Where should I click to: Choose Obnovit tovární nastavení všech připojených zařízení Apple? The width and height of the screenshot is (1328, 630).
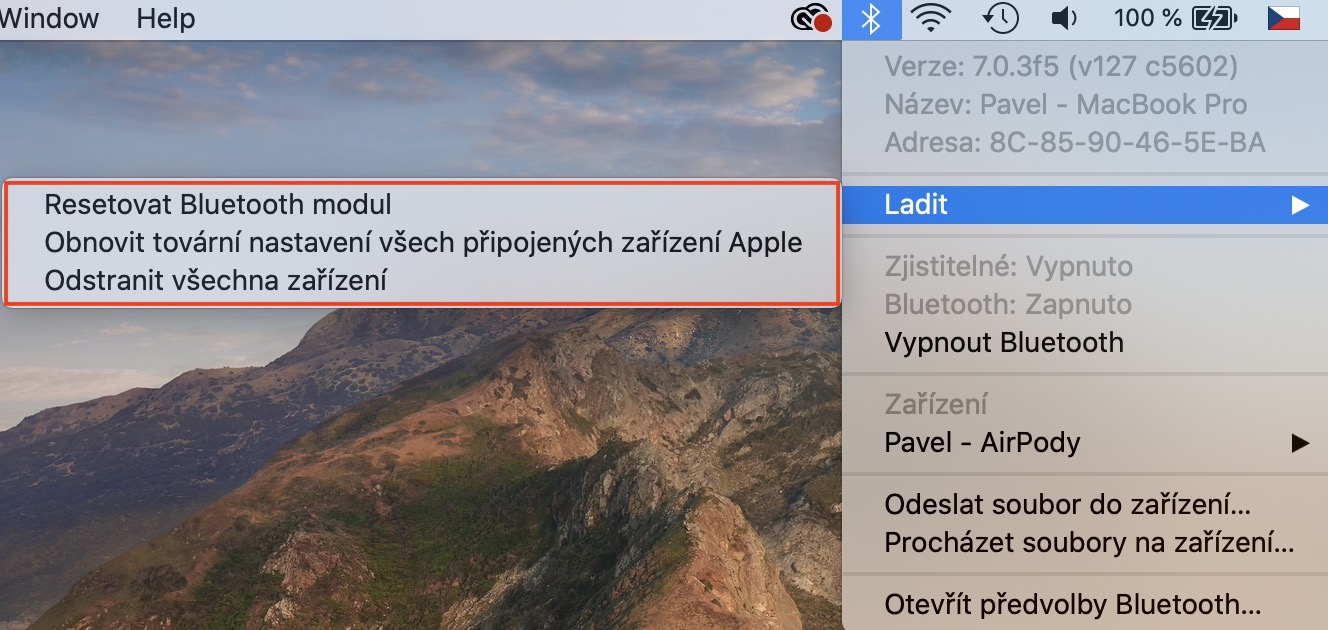423,243
